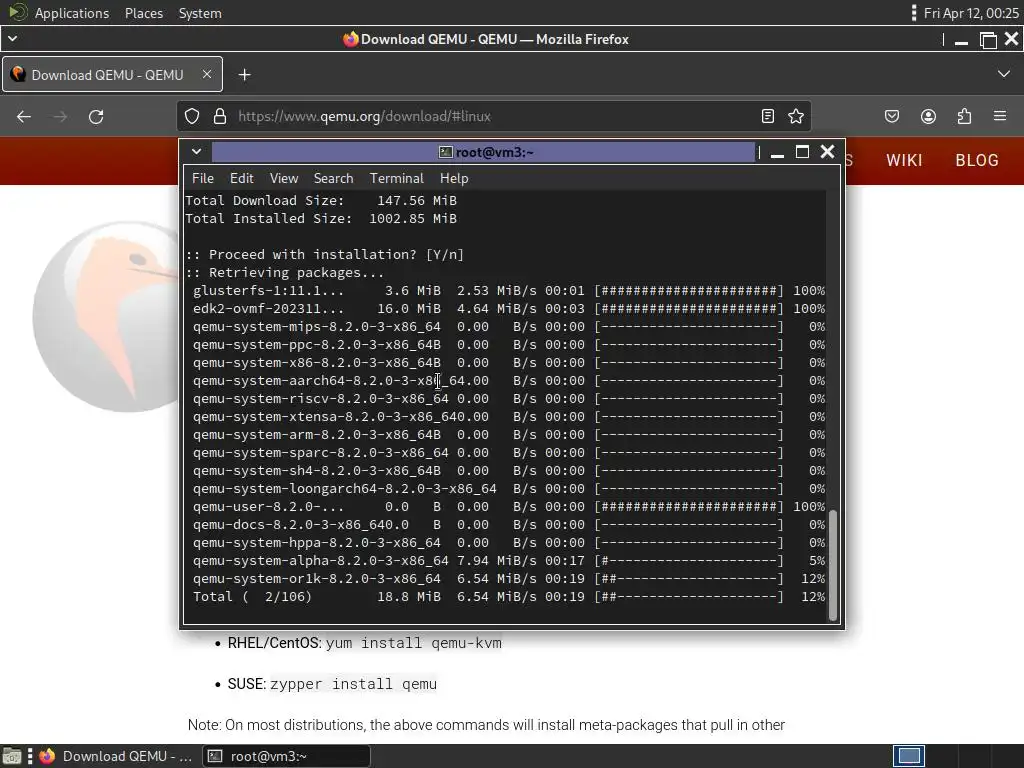Open terminal Edit menu
This screenshot has height=768, width=1024.
tap(241, 178)
